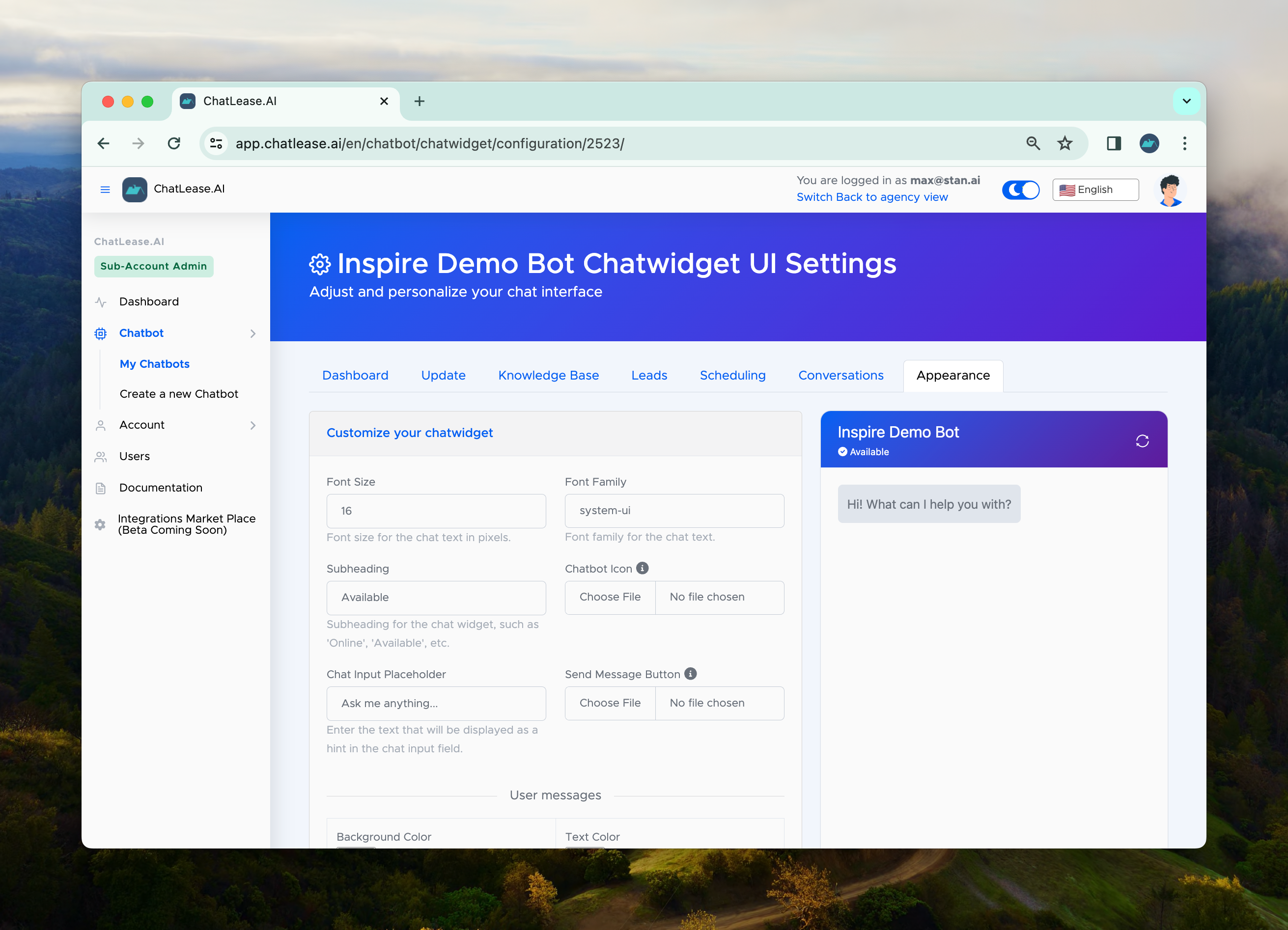Image resolution: width=1288 pixels, height=930 pixels.
Task: Click the chat widget refresh icon
Action: [1142, 441]
